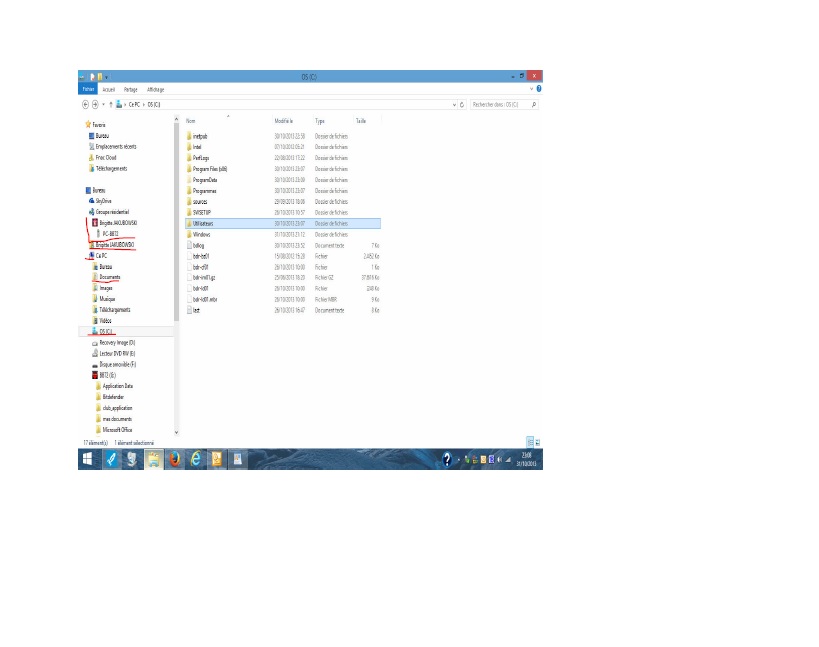This screenshot has height=647, width=819.
Task: Switch to Large icons view in the status bar
Action: pyautogui.click(x=538, y=442)
